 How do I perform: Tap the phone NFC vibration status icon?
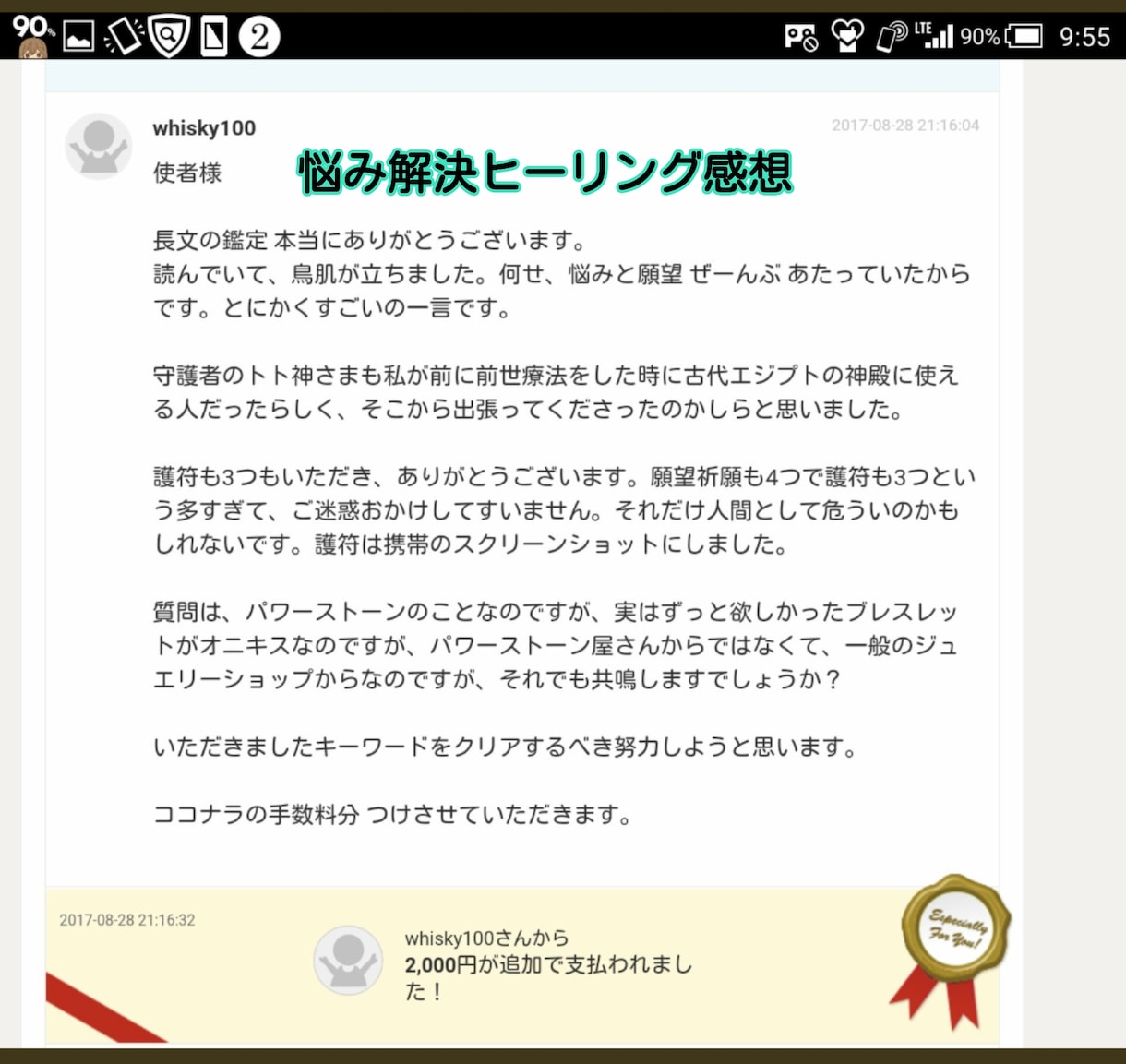pyautogui.click(x=892, y=37)
